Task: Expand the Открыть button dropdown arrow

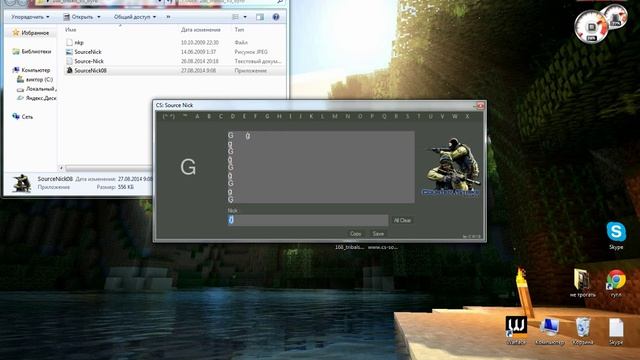Action: [x=98, y=17]
